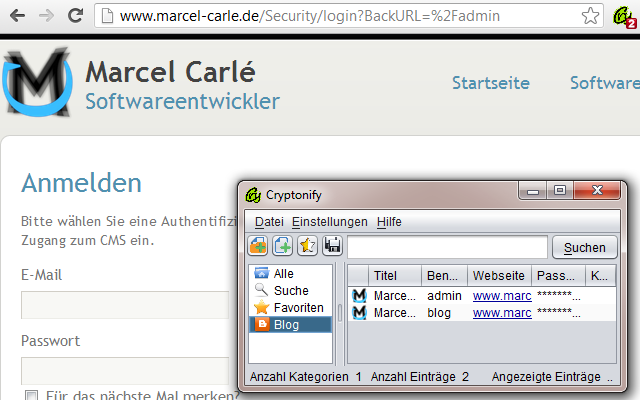Click the E-Mail input field
This screenshot has height=400, width=640.
pos(125,305)
